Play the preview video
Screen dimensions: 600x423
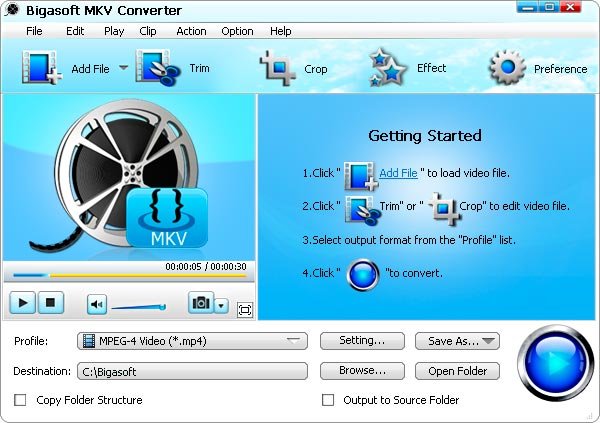(x=23, y=303)
